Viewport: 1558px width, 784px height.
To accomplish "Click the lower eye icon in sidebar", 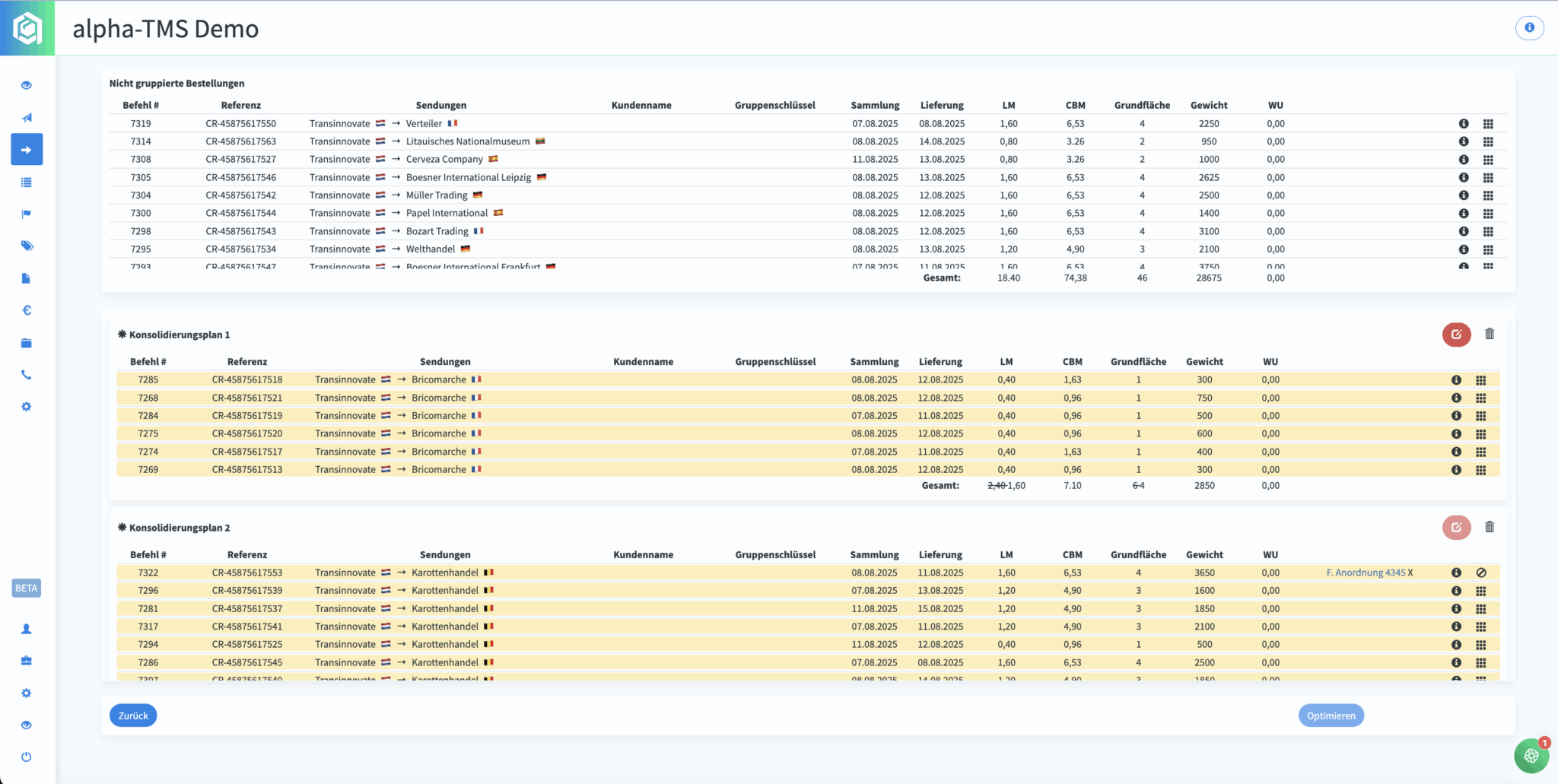I will (x=27, y=725).
